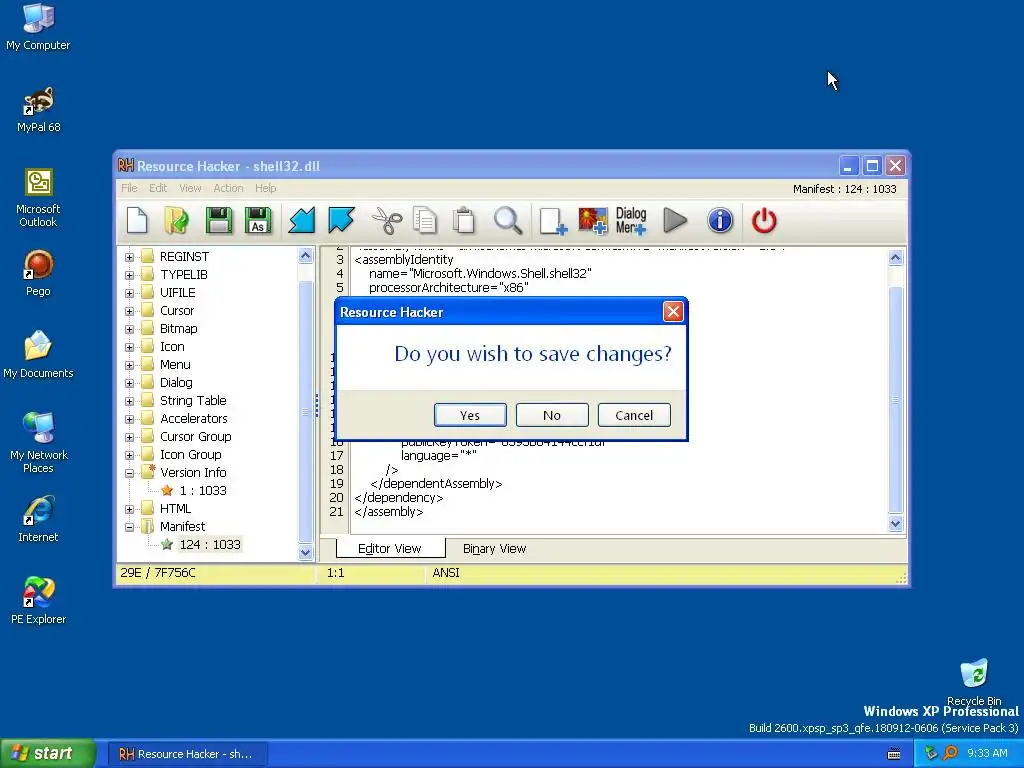Switch to Editor View tab
This screenshot has height=768, width=1024.
coord(390,548)
